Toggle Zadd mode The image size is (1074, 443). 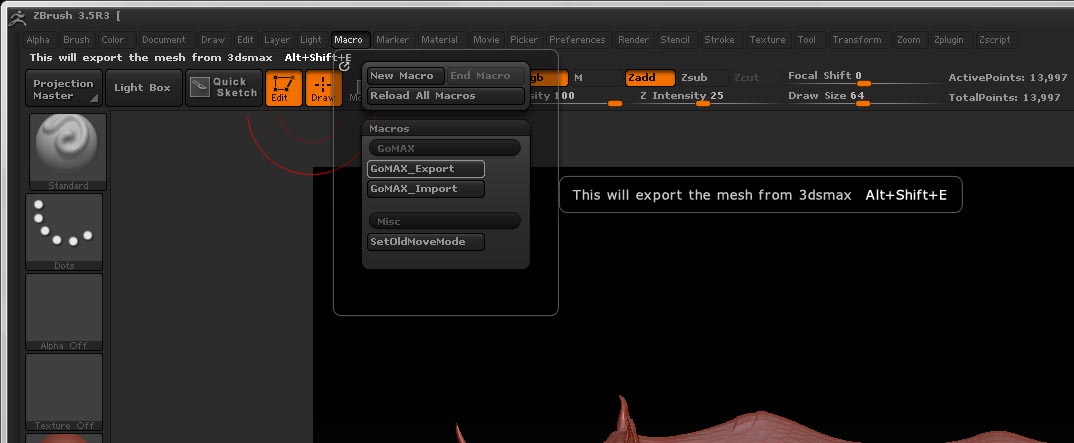(x=648, y=78)
